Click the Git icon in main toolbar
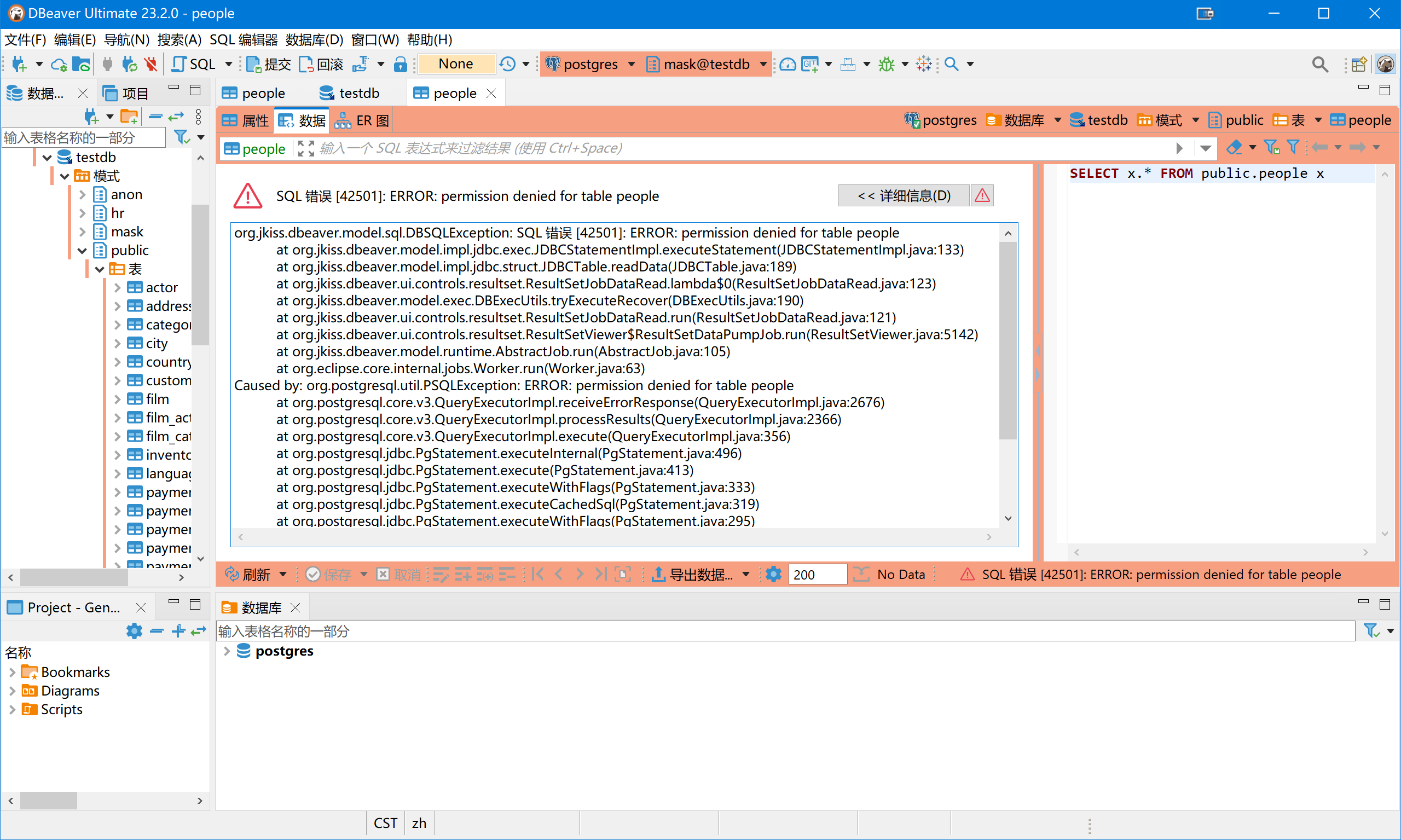The width and height of the screenshot is (1401, 840). tap(810, 64)
